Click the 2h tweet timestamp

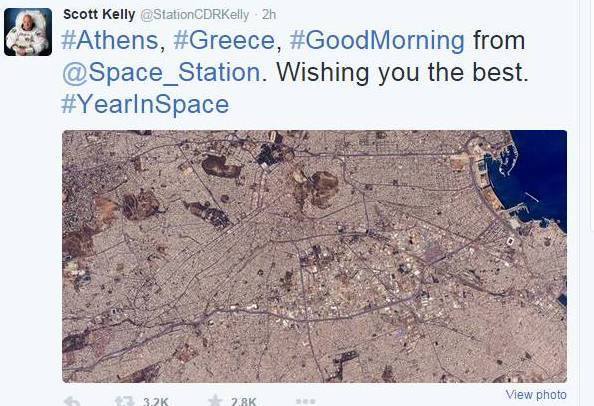point(269,15)
